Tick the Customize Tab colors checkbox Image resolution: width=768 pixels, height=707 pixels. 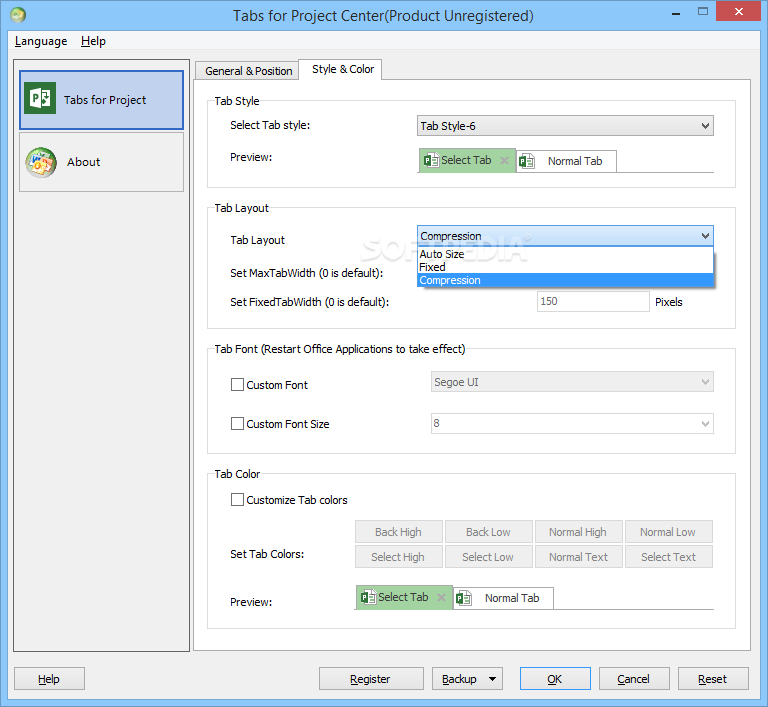(x=238, y=500)
